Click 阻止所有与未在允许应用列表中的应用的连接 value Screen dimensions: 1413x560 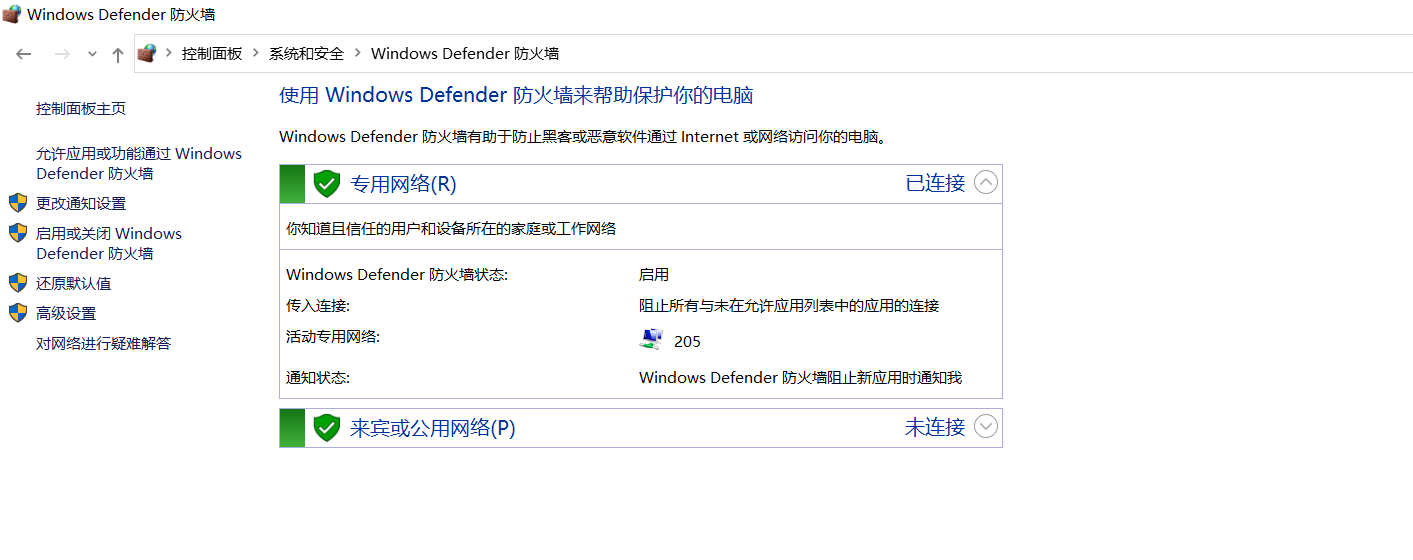(x=789, y=305)
